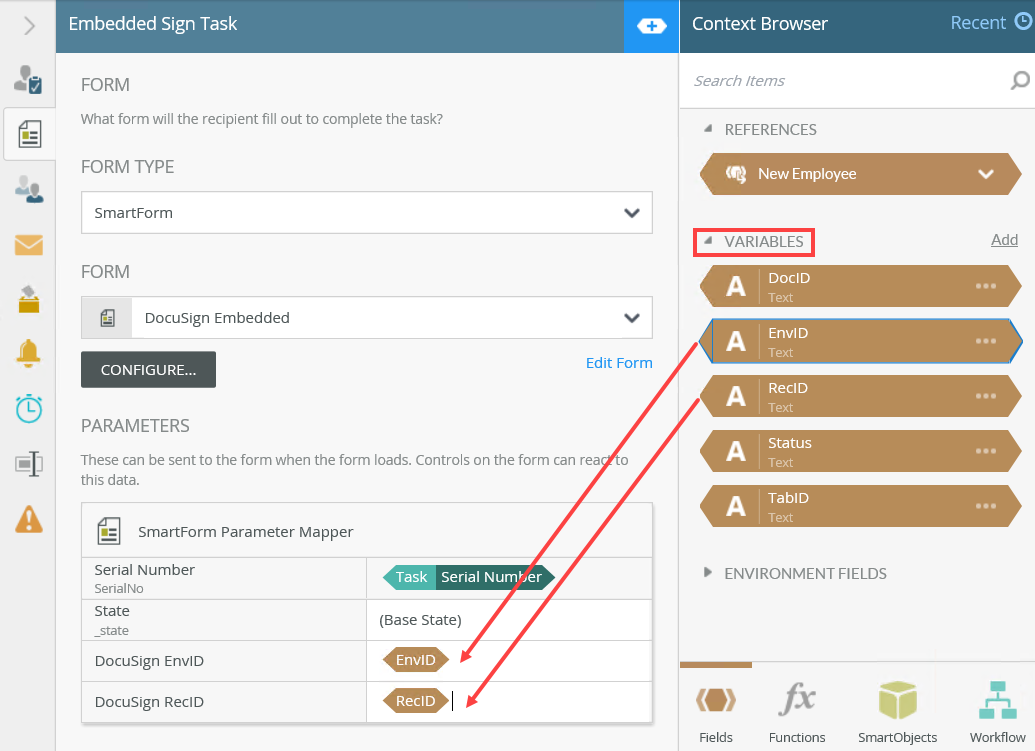Open the email notification envelope icon

coord(28,244)
